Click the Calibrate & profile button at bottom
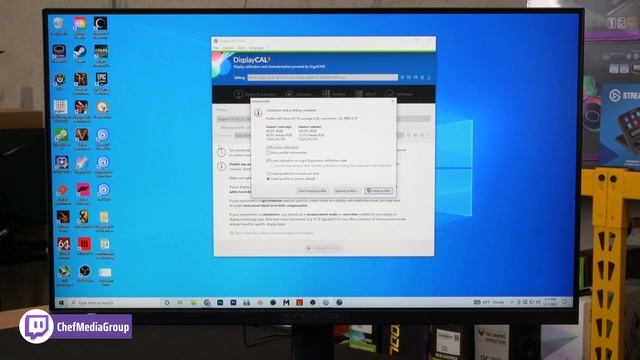Image resolution: width=640 pixels, height=360 pixels. click(324, 248)
